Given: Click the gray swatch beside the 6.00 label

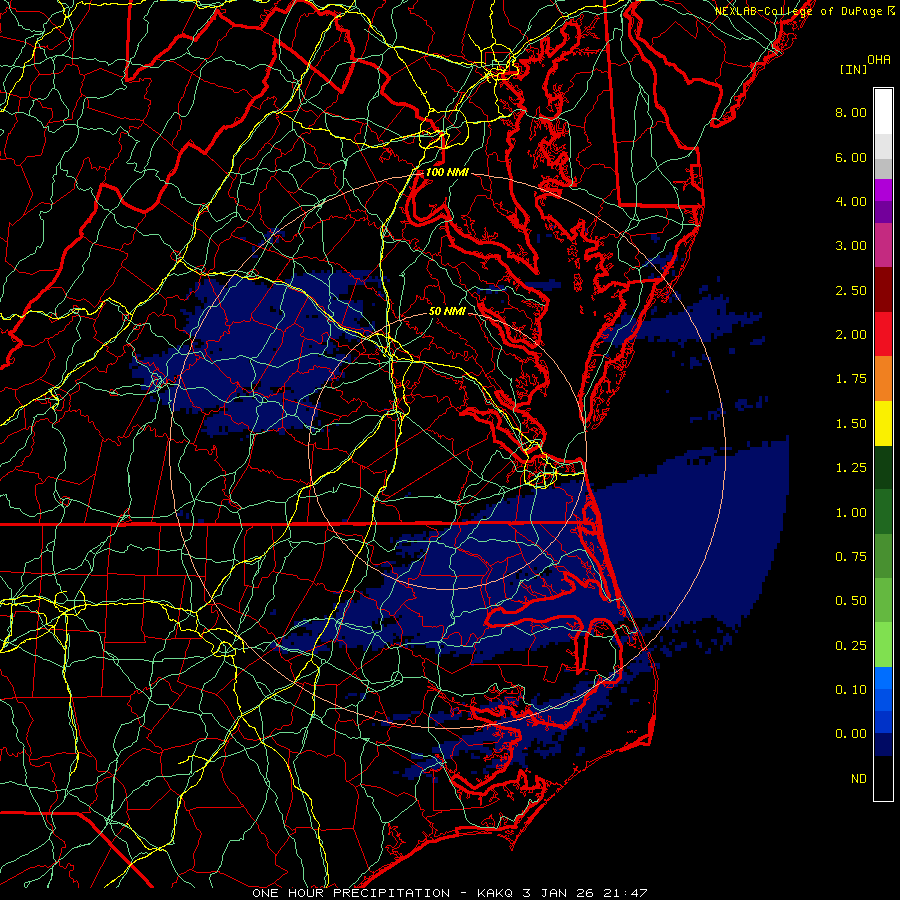Looking at the screenshot, I should click(x=883, y=168).
